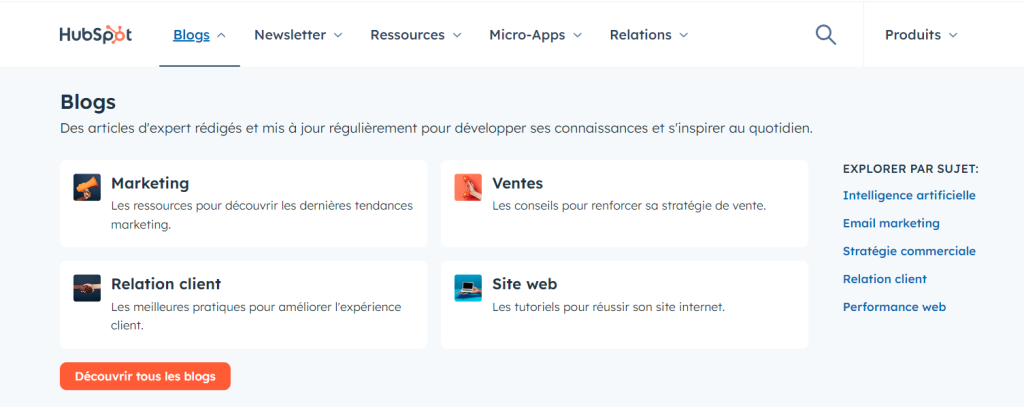
Task: Open the Relations menu
Action: (649, 35)
